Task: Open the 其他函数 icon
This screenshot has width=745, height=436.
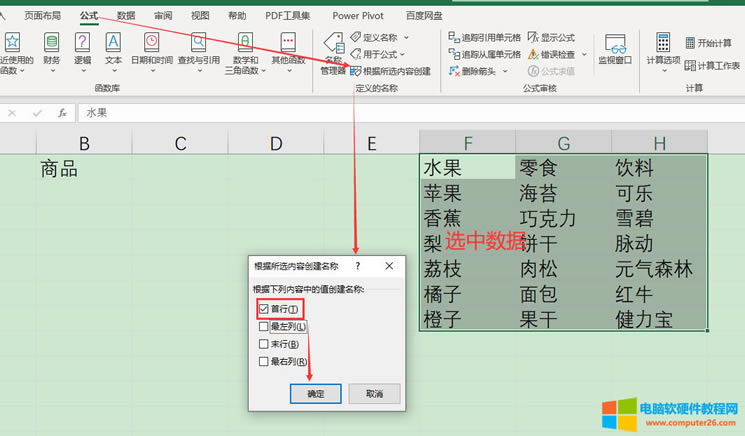Action: pos(288,43)
